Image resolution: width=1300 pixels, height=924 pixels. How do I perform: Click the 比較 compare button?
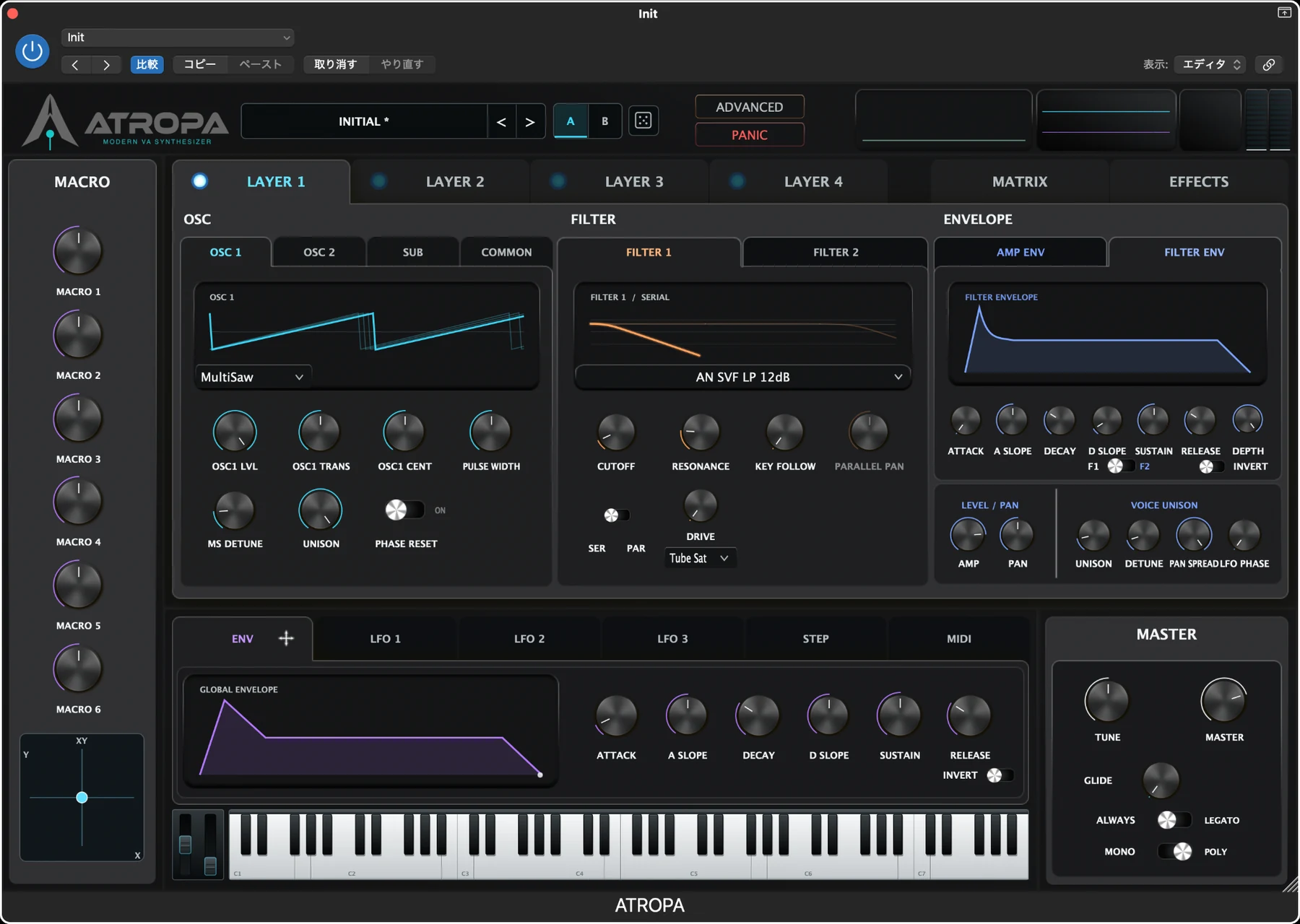147,64
